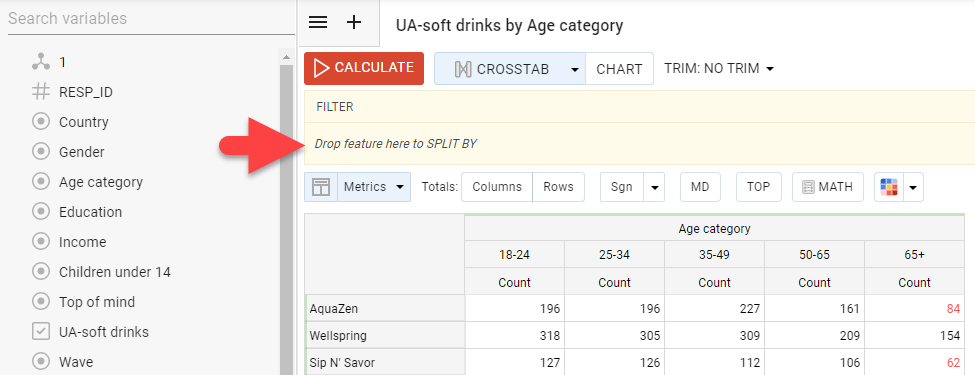Image resolution: width=975 pixels, height=375 pixels.
Task: Click the TOP button
Action: (759, 187)
